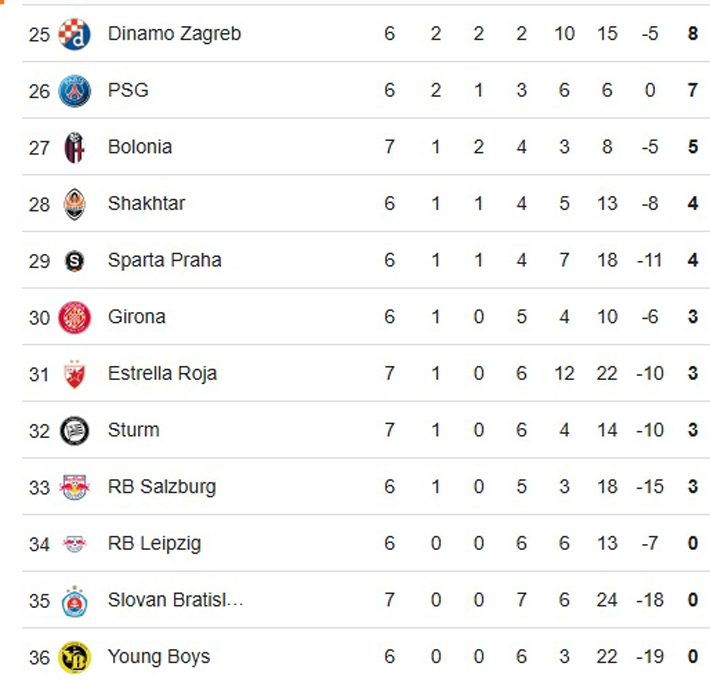Open the Dinamo Zagreb team link
Screen dimensions: 710x681
point(174,34)
